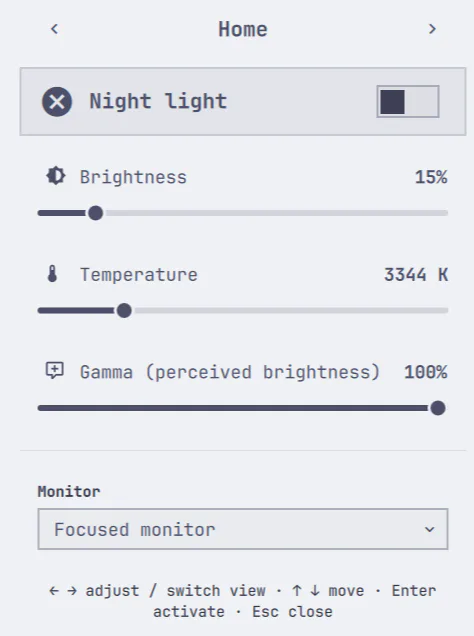Click the Night light label
The width and height of the screenshot is (474, 636).
pos(158,101)
